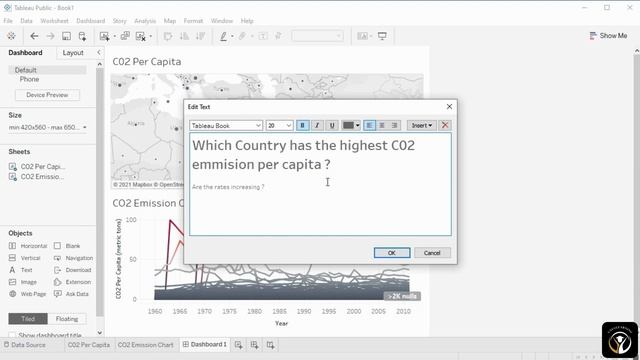This screenshot has width=640, height=360.
Task: Open the Data Source tab
Action: (25, 345)
